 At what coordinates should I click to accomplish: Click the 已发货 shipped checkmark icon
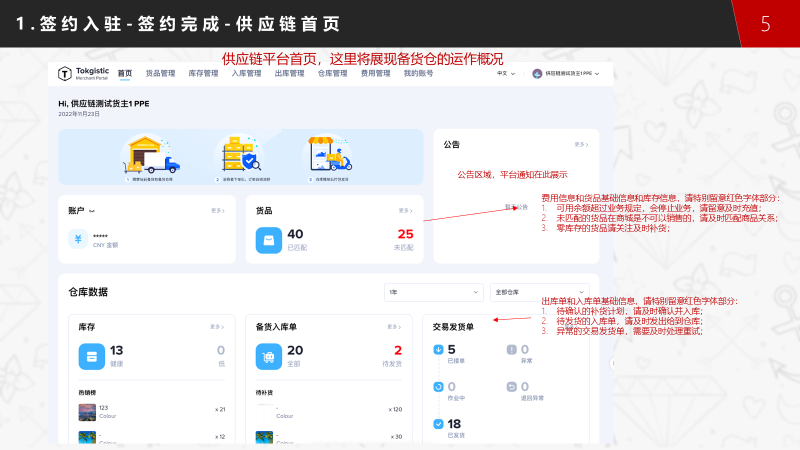(439, 424)
